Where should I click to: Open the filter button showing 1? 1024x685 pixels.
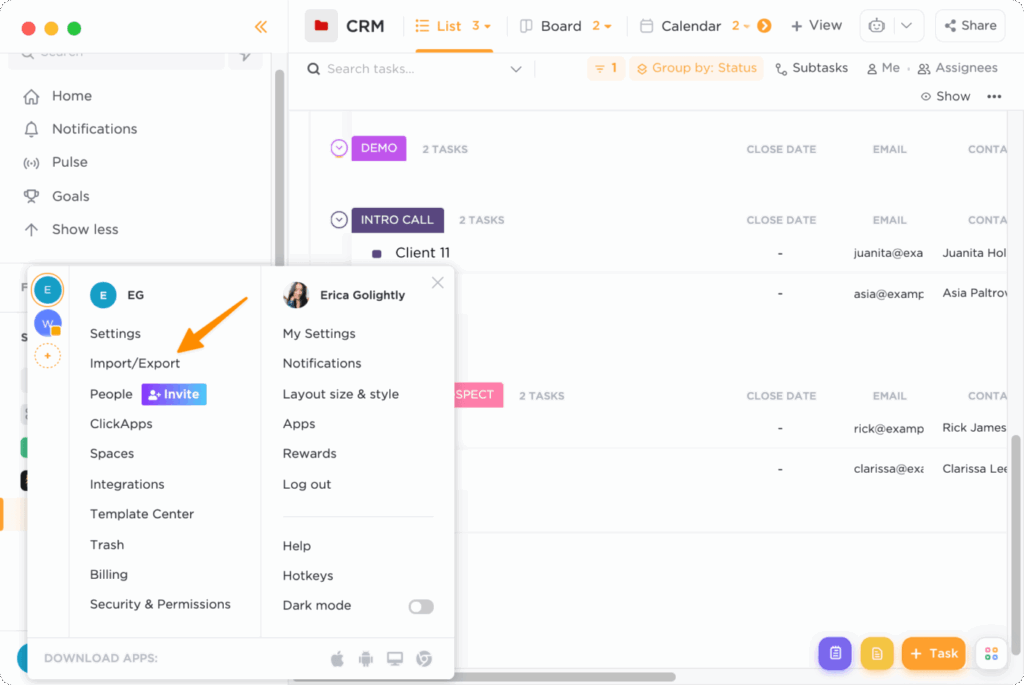click(x=605, y=68)
